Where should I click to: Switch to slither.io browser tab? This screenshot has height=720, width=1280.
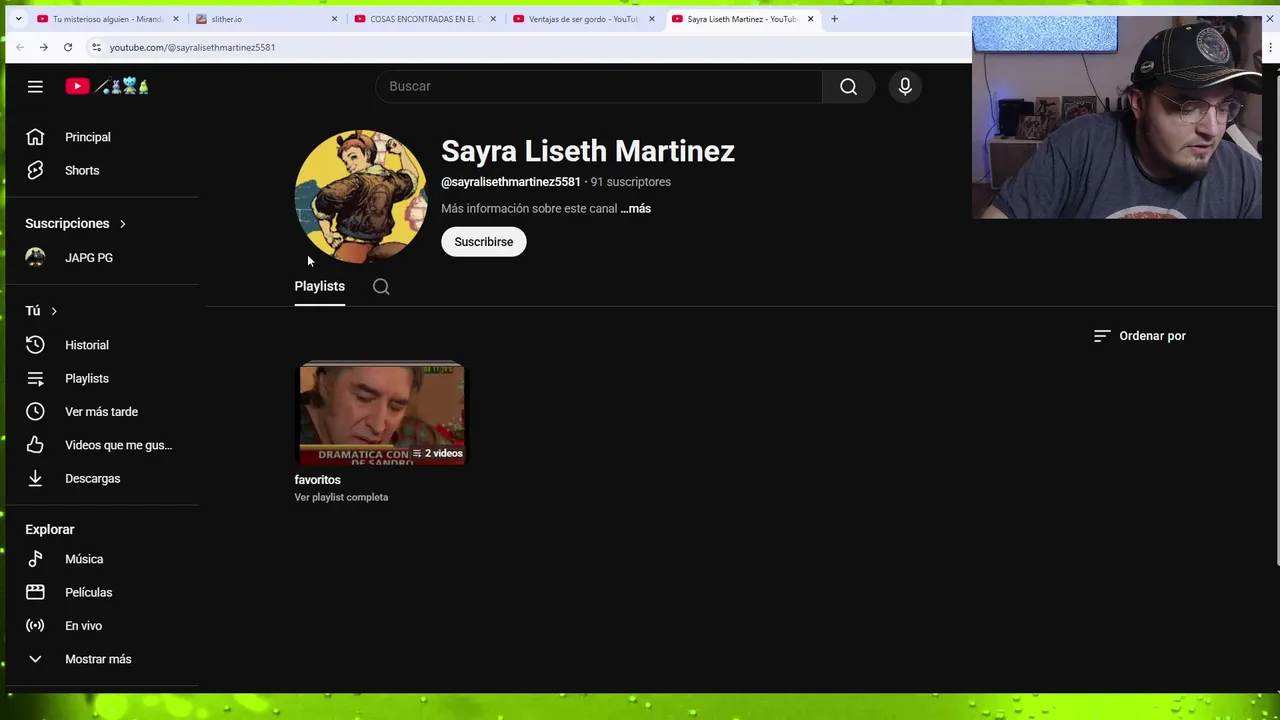(265, 19)
